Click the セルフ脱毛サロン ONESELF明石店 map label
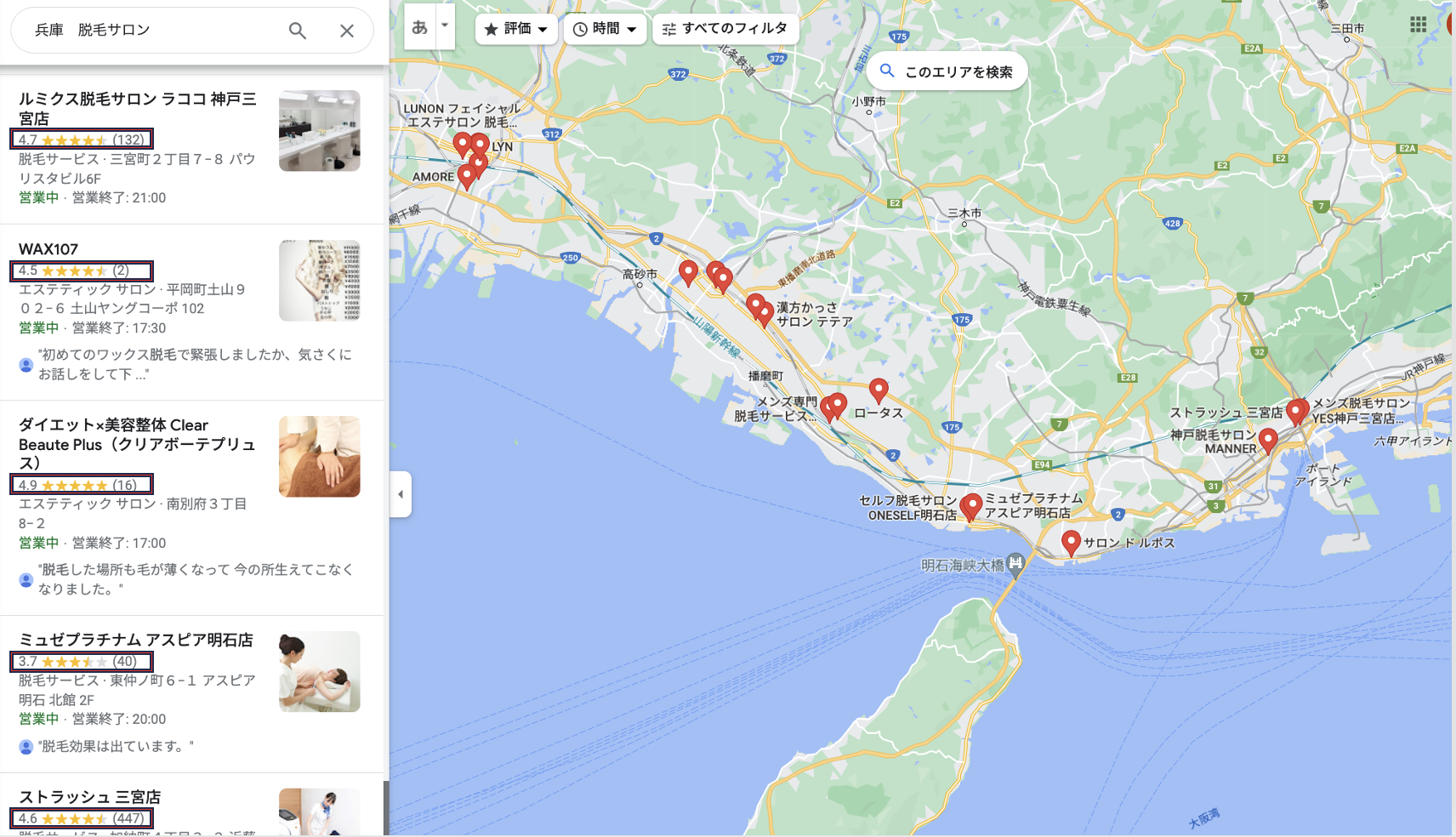This screenshot has height=837, width=1456. [x=908, y=508]
